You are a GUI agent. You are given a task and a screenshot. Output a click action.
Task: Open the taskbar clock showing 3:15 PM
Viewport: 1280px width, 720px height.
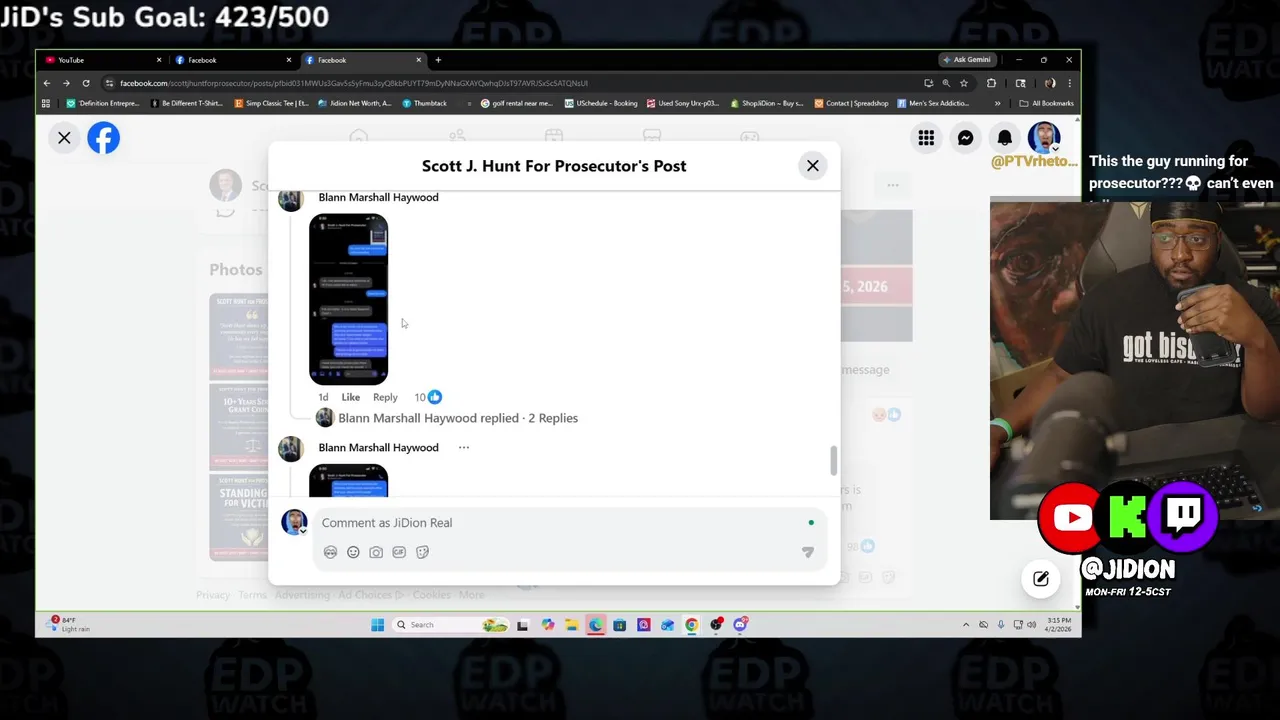[x=1059, y=625]
